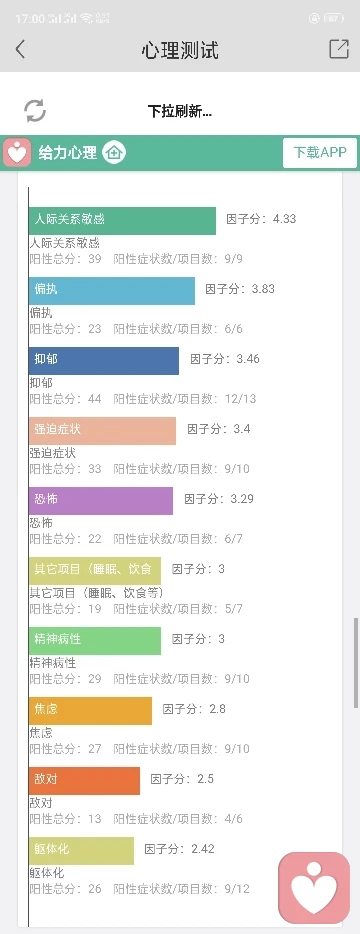Screen dimensions: 360x934
Task: Click the refresh arrows icon
Action: tap(35, 110)
